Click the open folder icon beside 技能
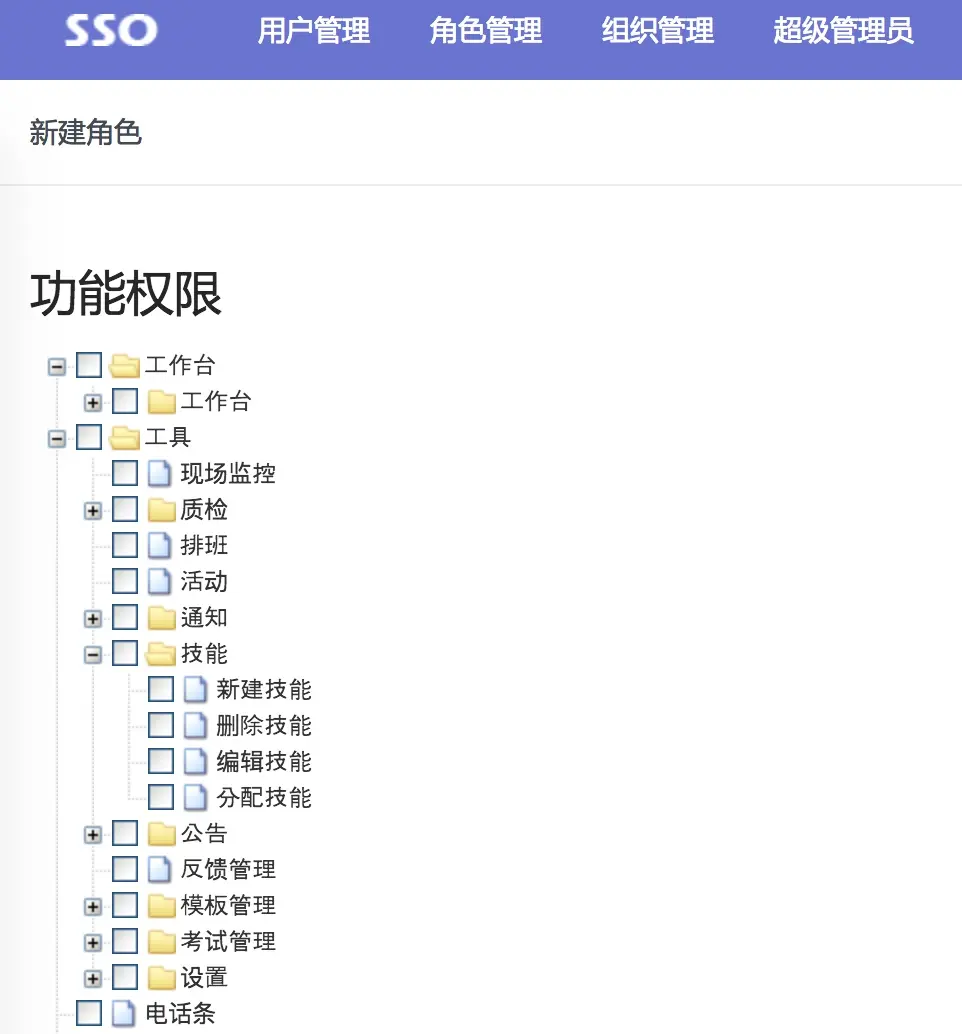Screen dimensions: 962x1034 coord(160,654)
